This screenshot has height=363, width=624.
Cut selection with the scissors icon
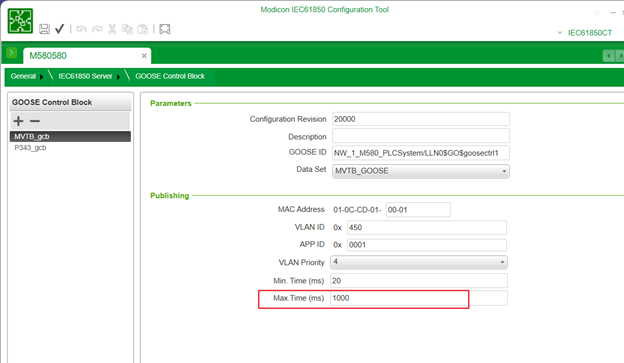click(x=112, y=29)
